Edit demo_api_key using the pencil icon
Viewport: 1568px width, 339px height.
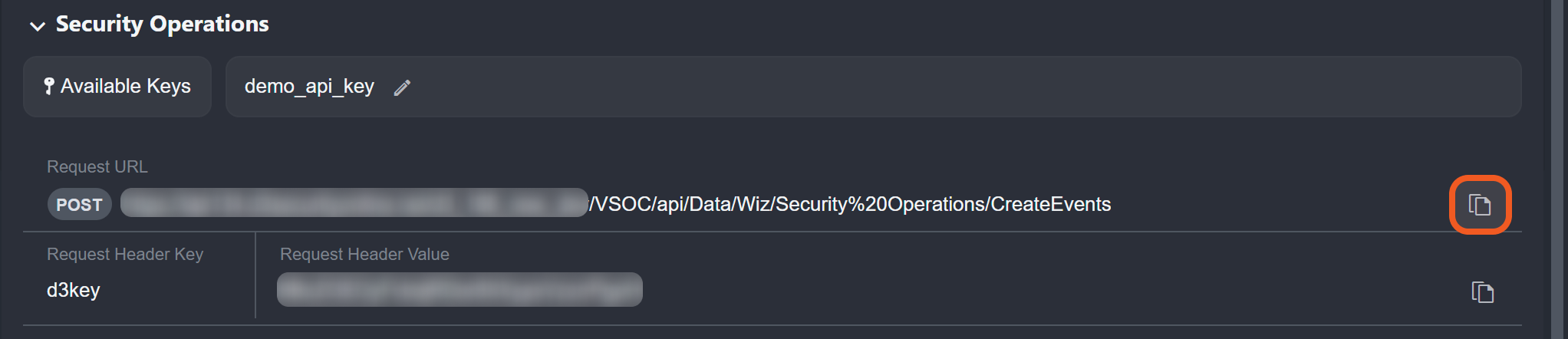pyautogui.click(x=402, y=88)
